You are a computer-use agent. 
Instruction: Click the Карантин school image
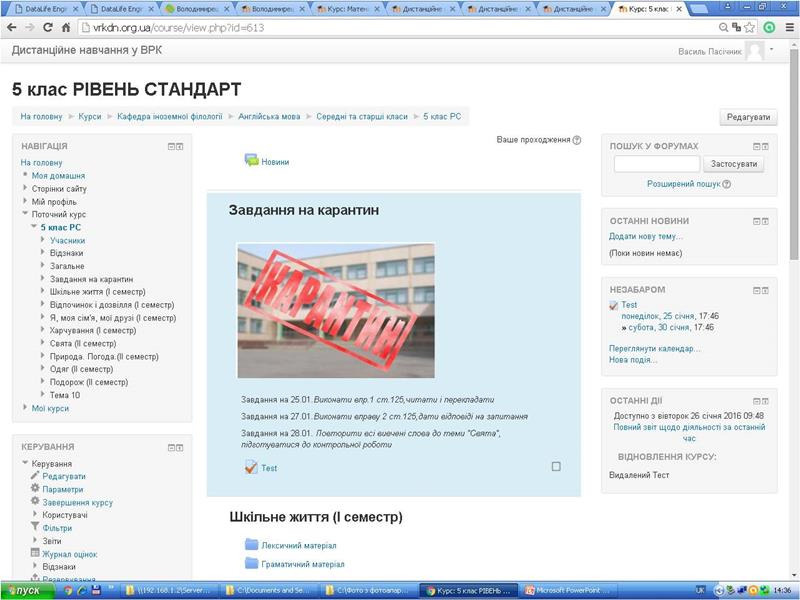tap(336, 310)
